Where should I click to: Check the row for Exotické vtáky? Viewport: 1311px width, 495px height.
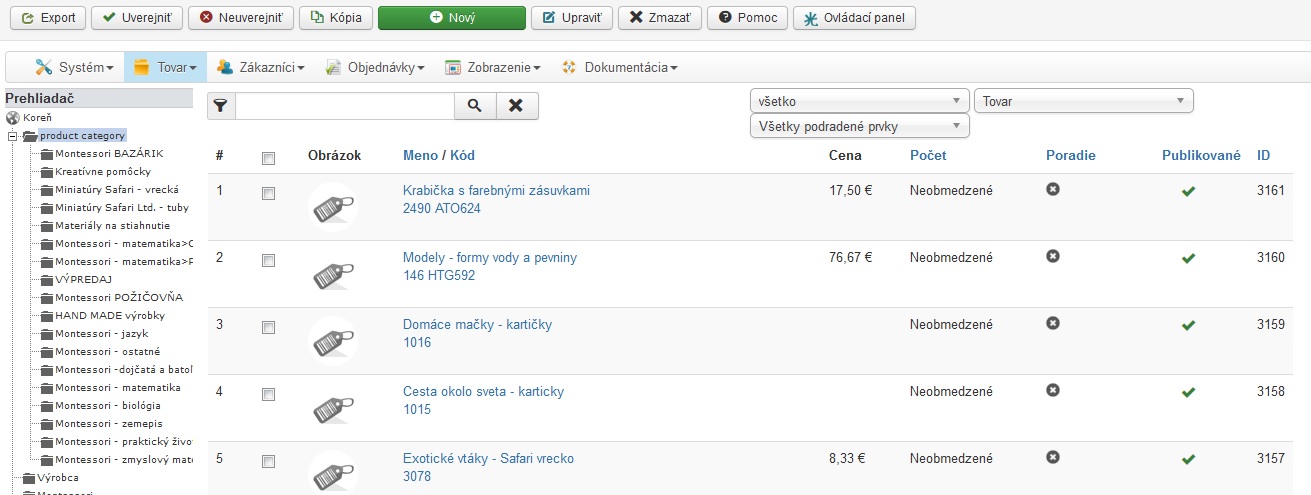[268, 462]
